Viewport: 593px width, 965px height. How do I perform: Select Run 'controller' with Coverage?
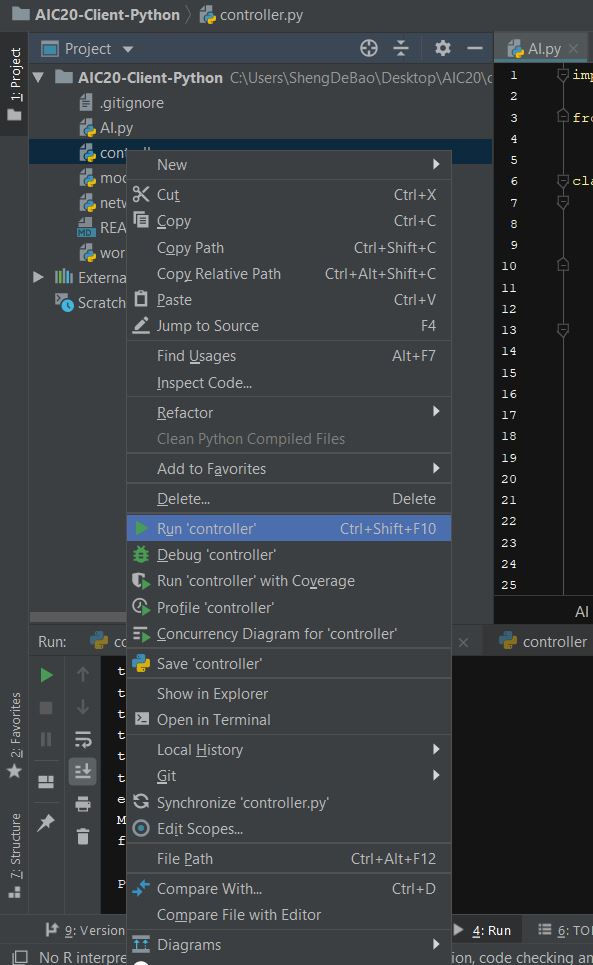click(289, 581)
